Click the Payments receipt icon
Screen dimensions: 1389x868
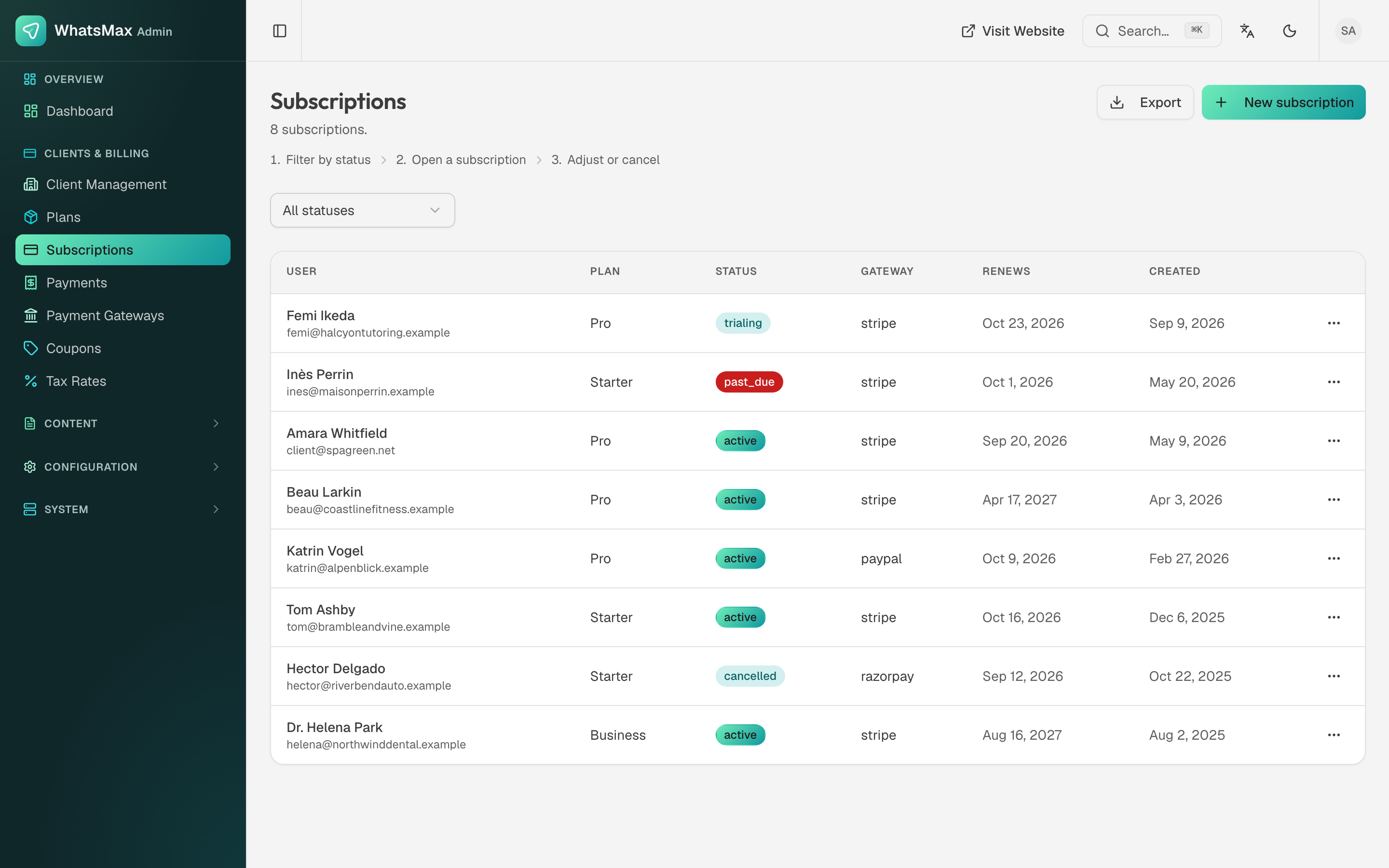click(x=30, y=283)
